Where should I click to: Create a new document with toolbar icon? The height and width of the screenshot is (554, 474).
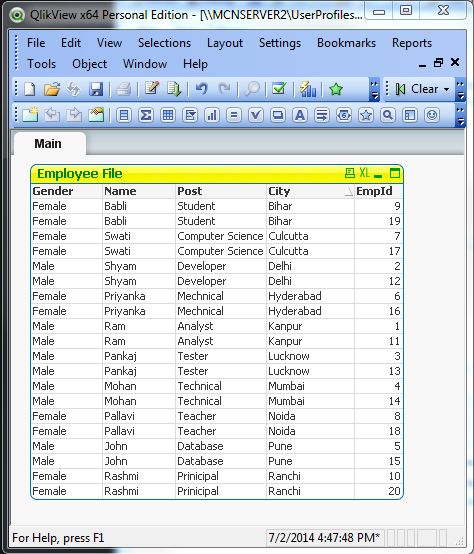tap(30, 89)
